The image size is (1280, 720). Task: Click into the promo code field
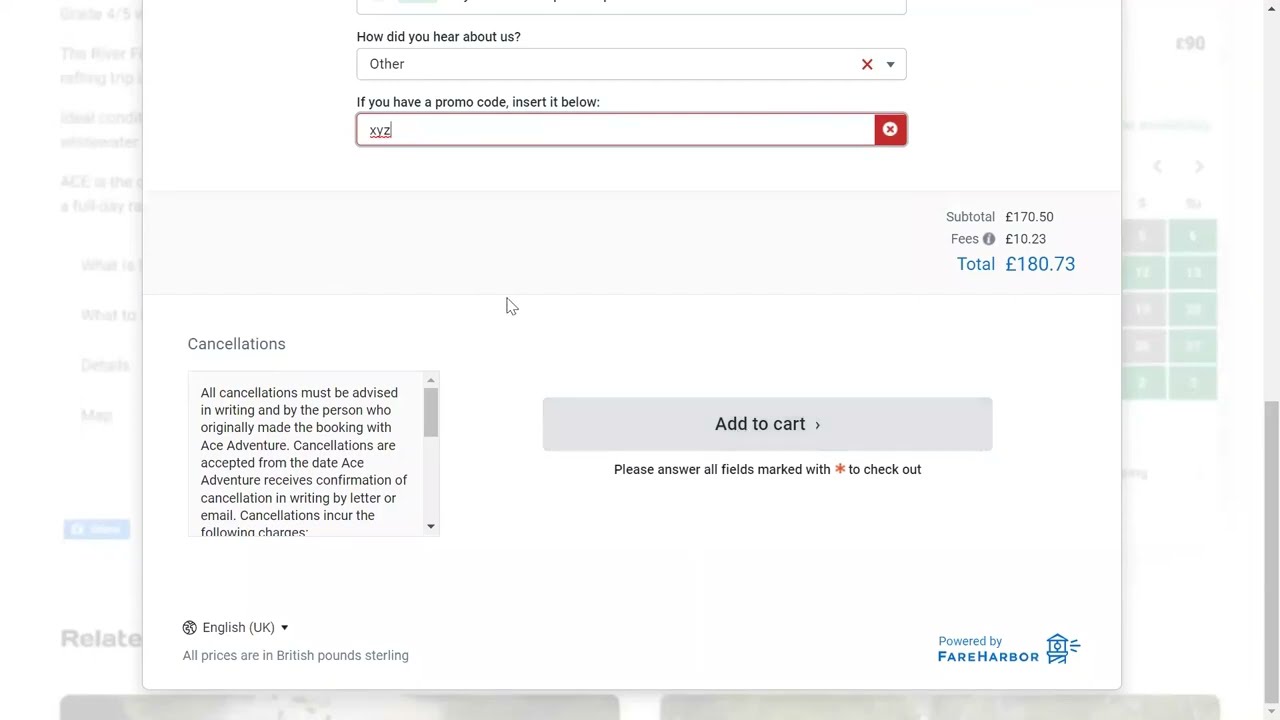point(615,130)
